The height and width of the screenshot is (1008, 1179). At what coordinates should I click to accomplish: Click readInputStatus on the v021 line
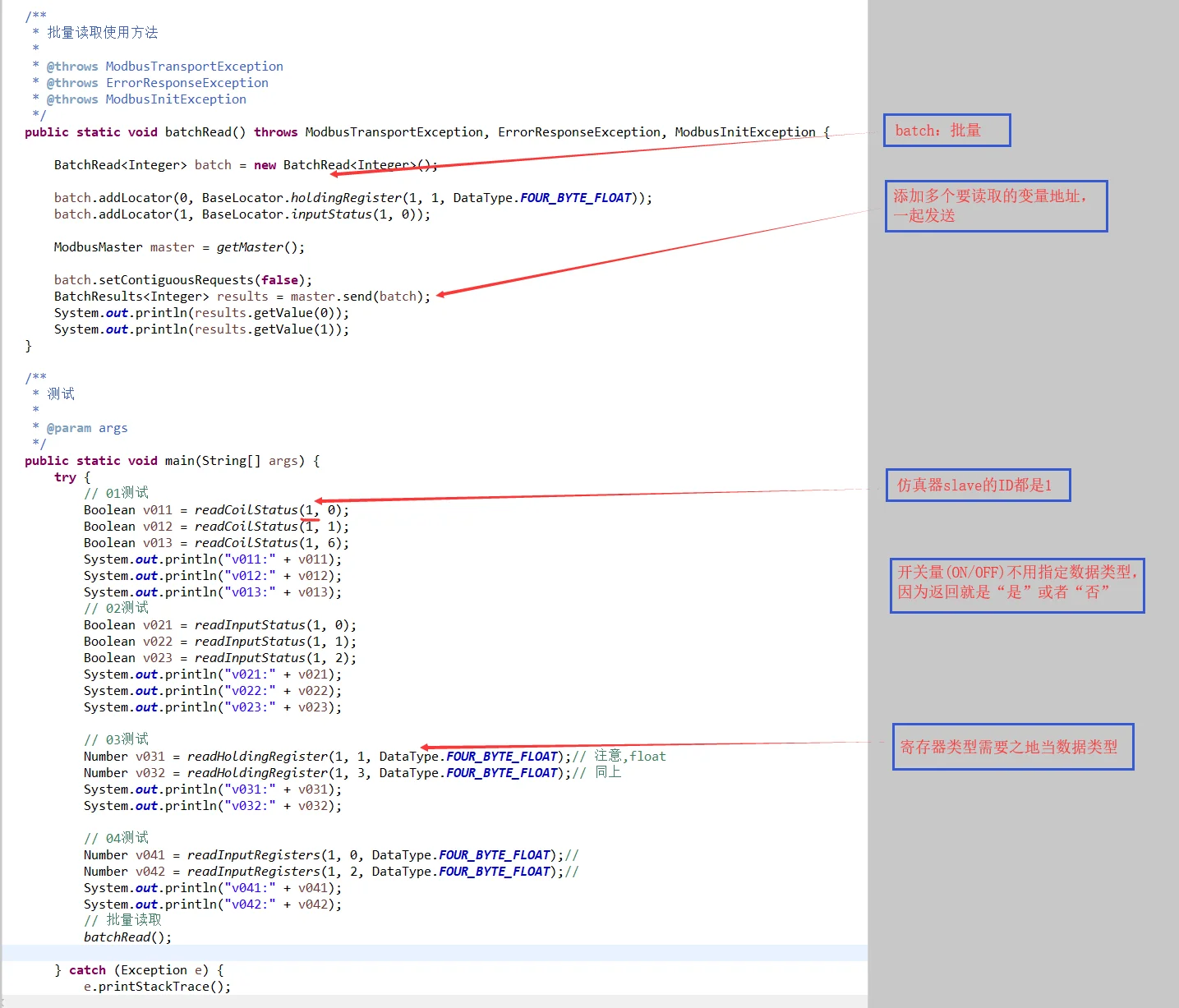tap(250, 625)
